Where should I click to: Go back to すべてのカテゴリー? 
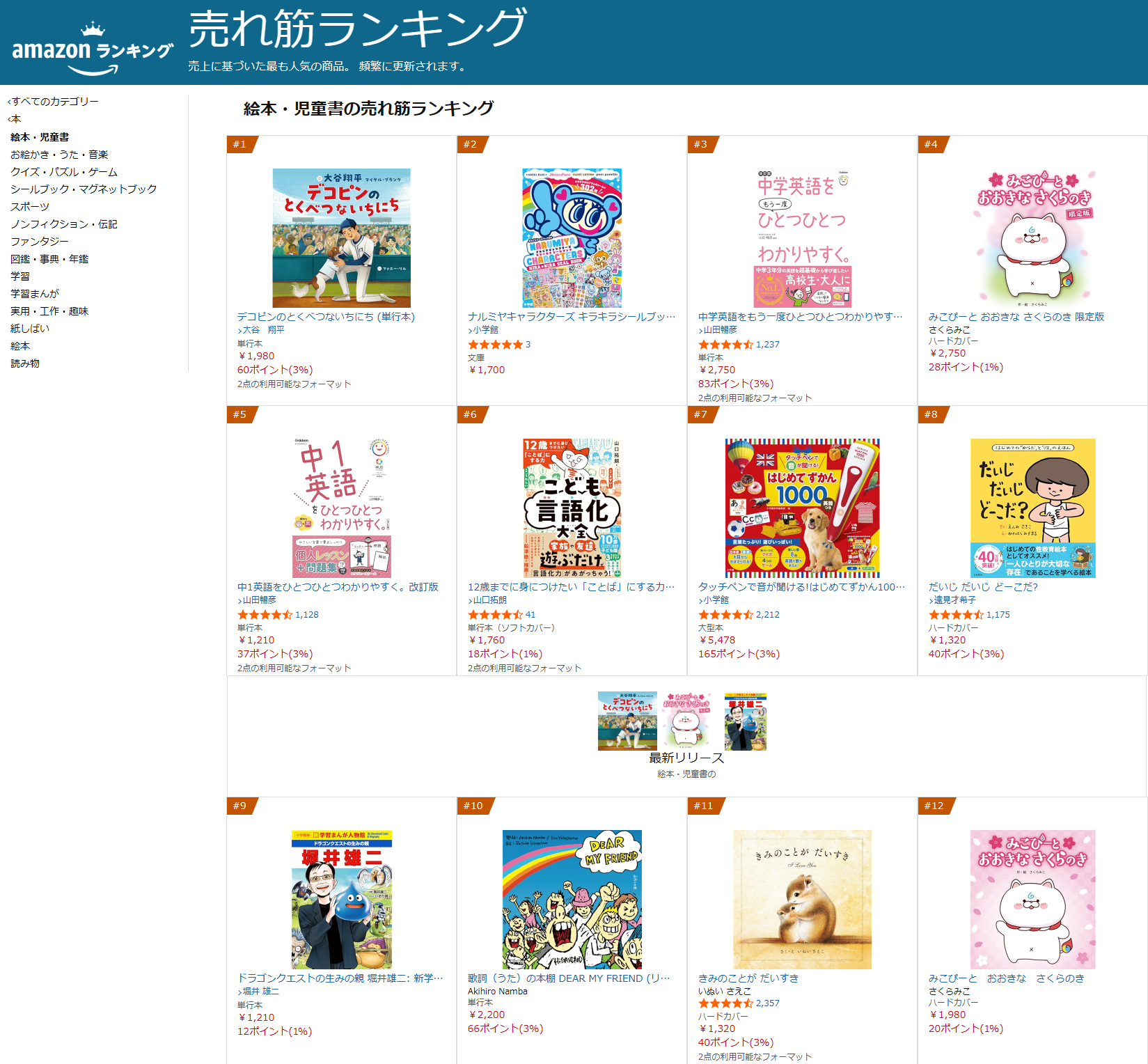click(55, 102)
